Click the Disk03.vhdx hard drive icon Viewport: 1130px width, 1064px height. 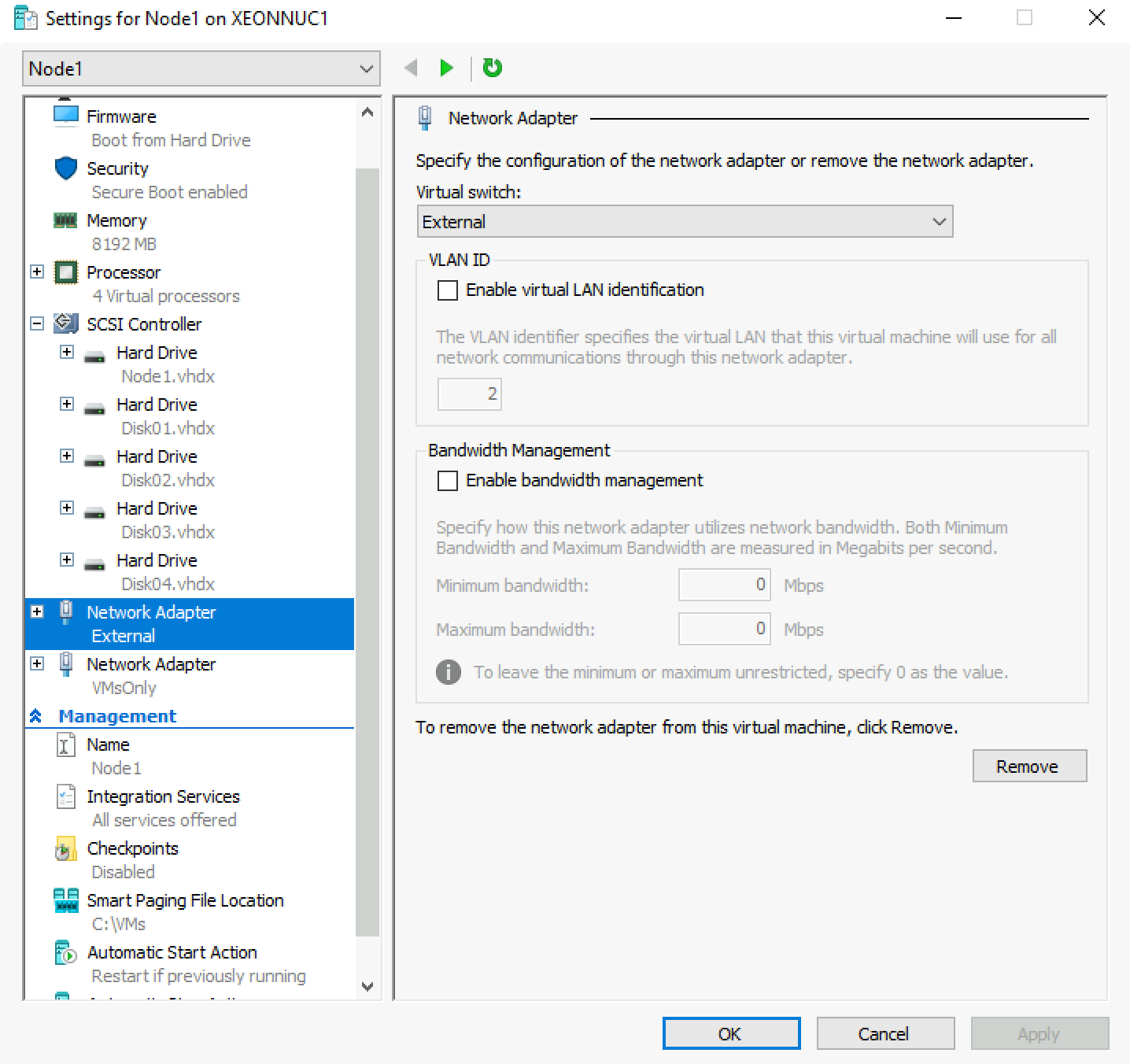(x=95, y=512)
